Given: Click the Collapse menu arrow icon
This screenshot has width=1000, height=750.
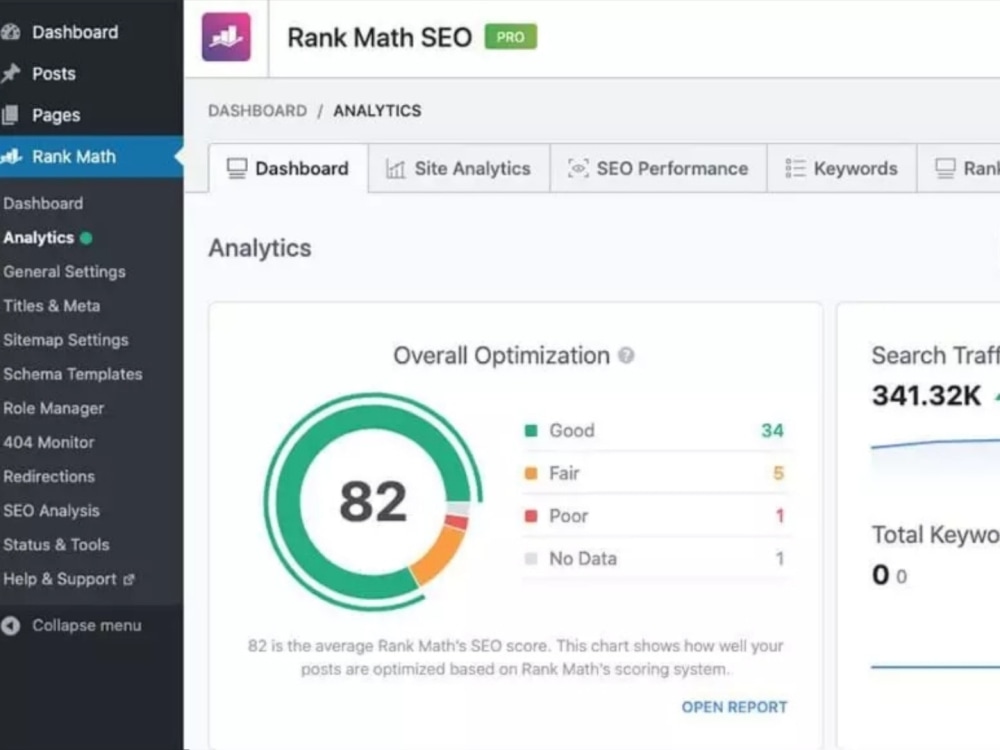Looking at the screenshot, I should 10,626.
